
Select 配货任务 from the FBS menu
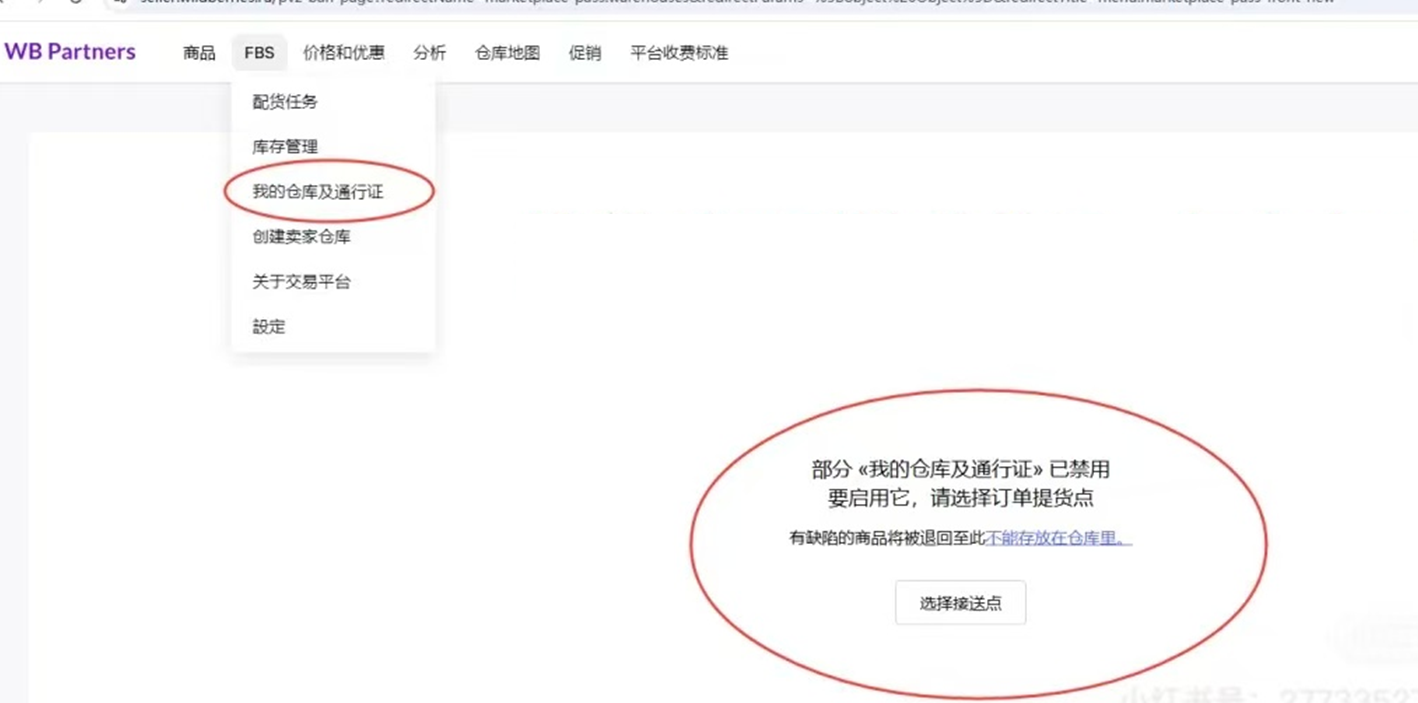point(285,102)
